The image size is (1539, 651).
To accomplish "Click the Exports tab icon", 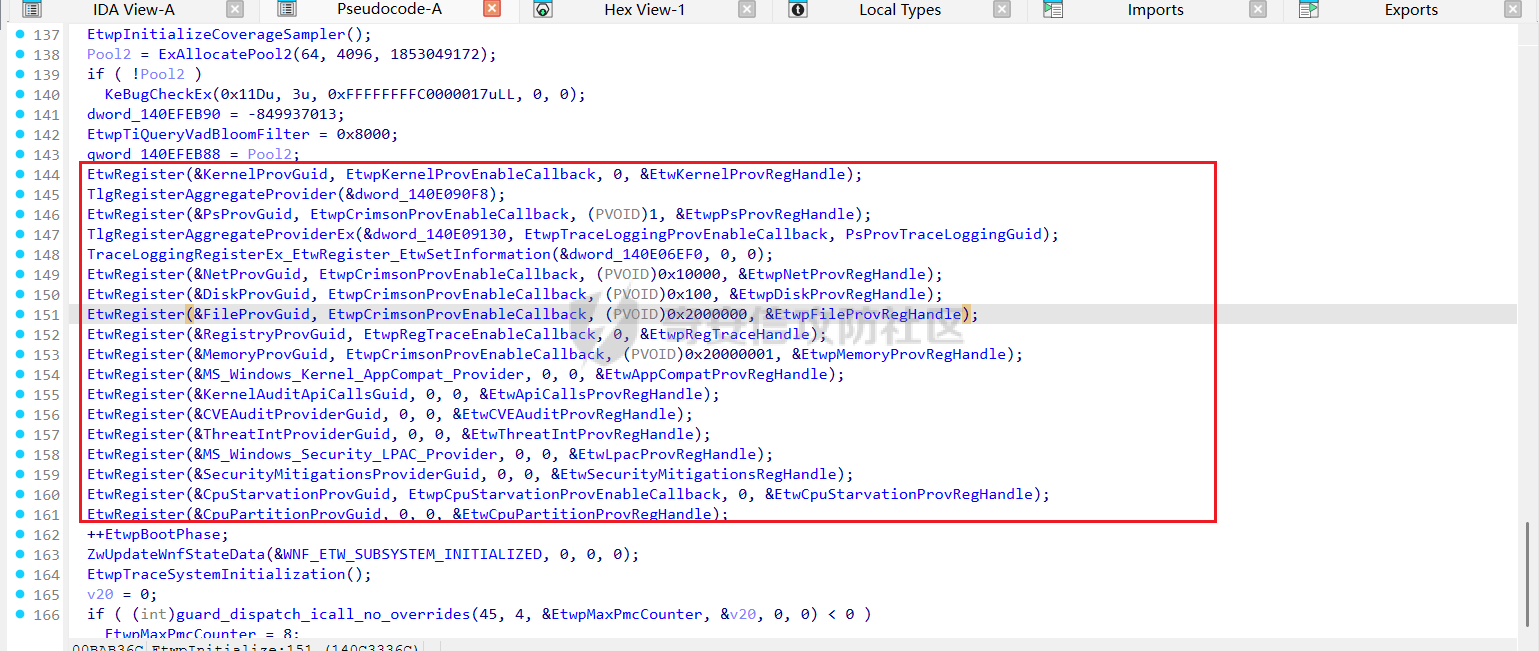I will pyautogui.click(x=1309, y=10).
